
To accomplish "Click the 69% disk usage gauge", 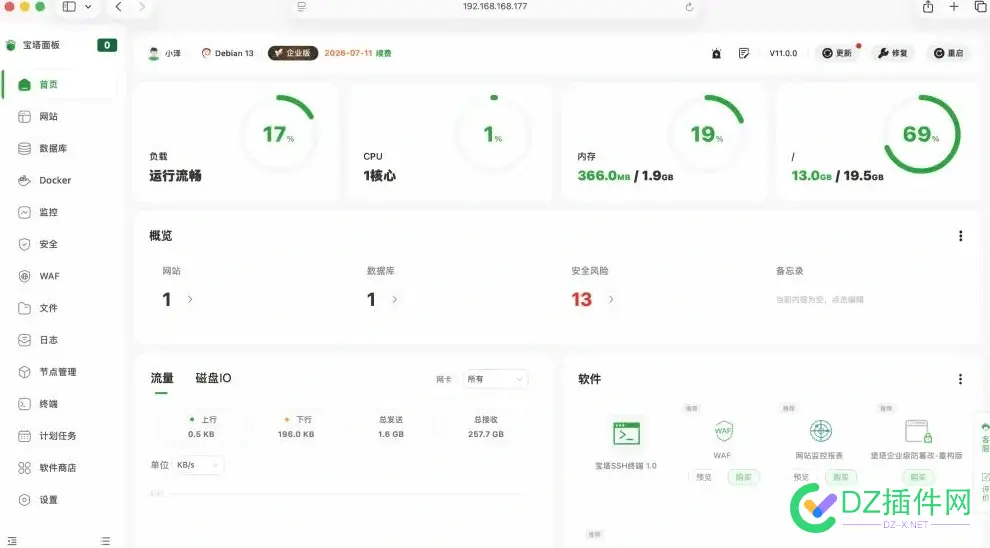I will tap(921, 134).
